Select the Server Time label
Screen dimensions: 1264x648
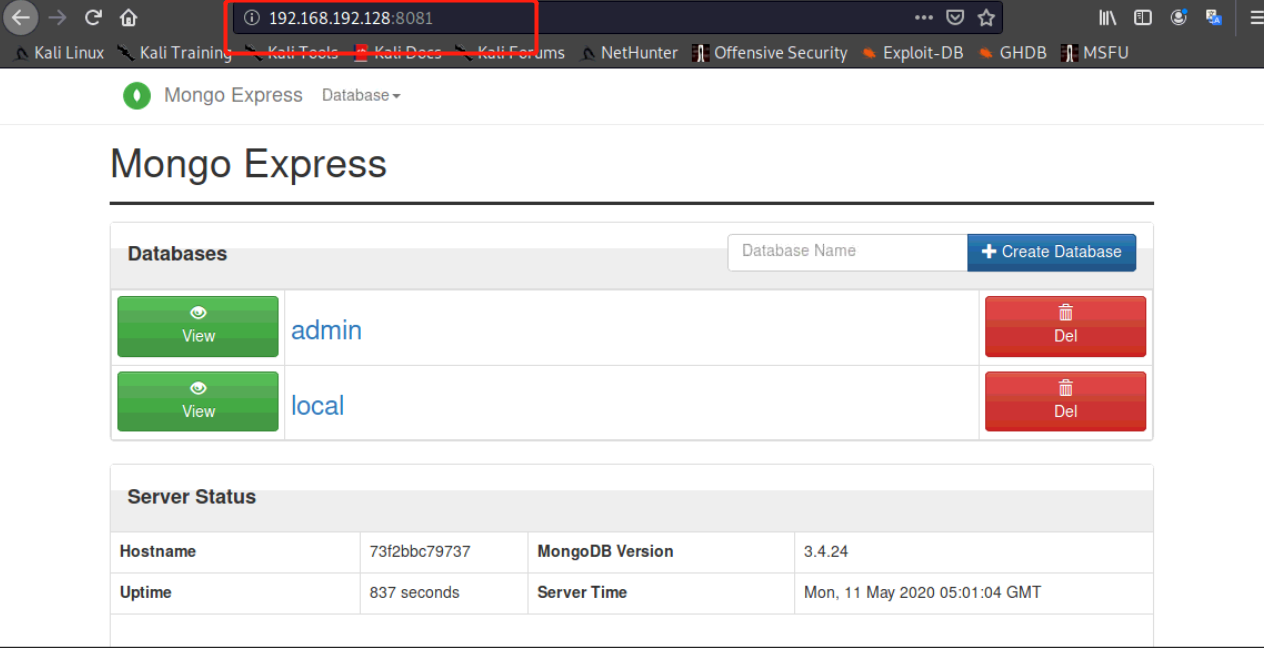pos(582,592)
